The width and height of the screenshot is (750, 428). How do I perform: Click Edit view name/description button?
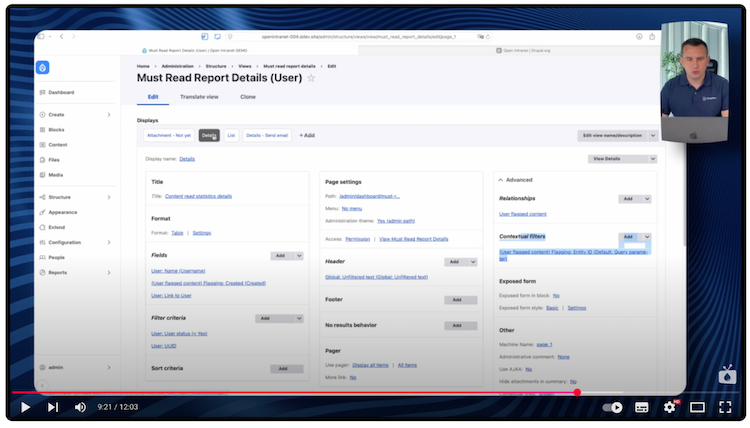point(612,136)
